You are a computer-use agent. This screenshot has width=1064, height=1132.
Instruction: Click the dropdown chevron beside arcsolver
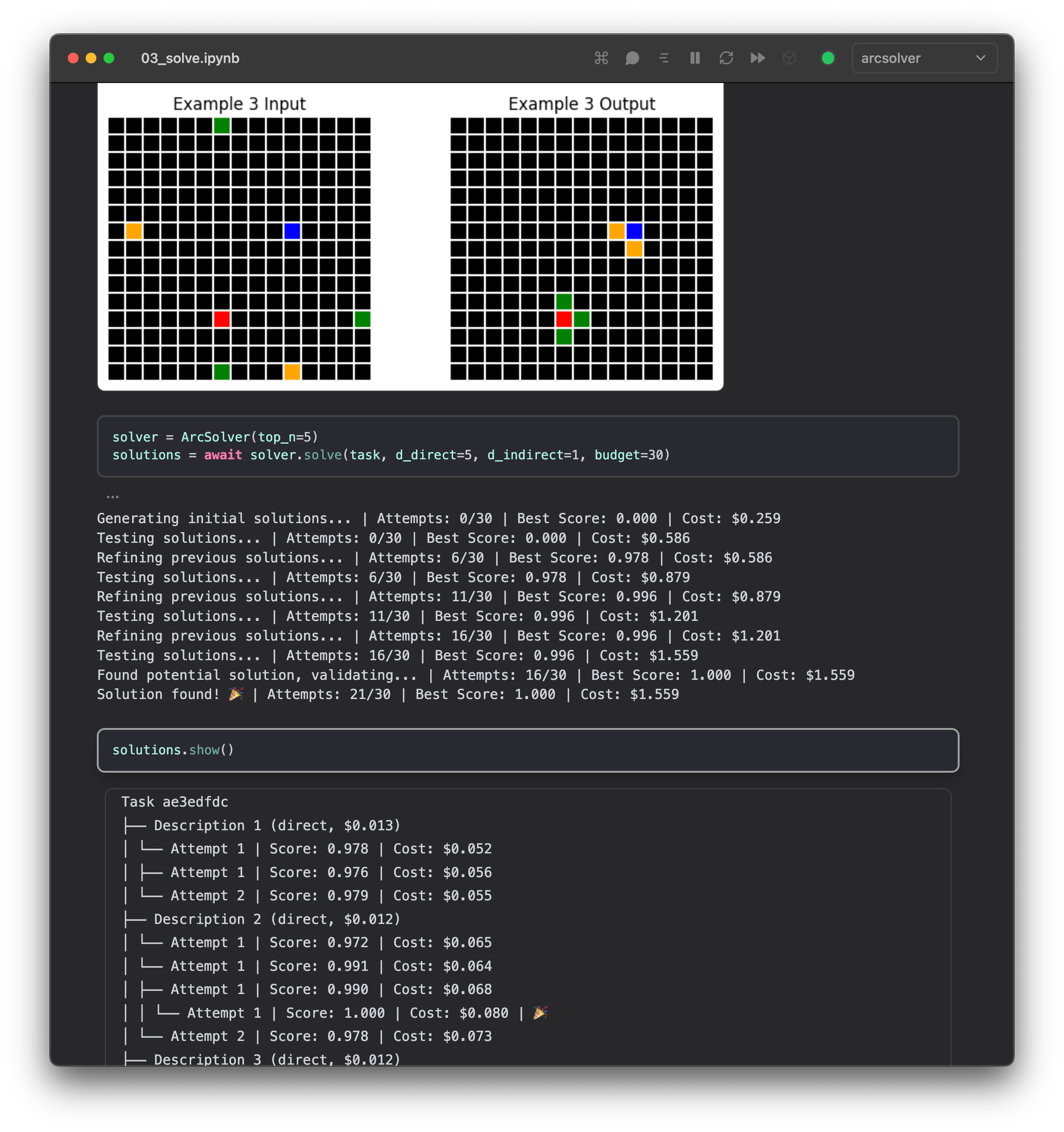(x=980, y=58)
